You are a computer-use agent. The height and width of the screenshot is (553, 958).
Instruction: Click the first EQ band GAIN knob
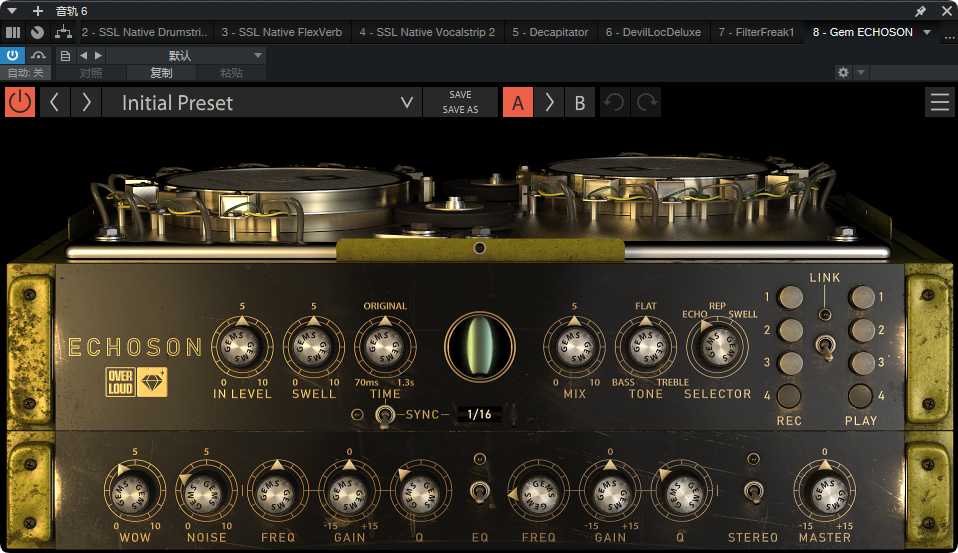pos(349,493)
